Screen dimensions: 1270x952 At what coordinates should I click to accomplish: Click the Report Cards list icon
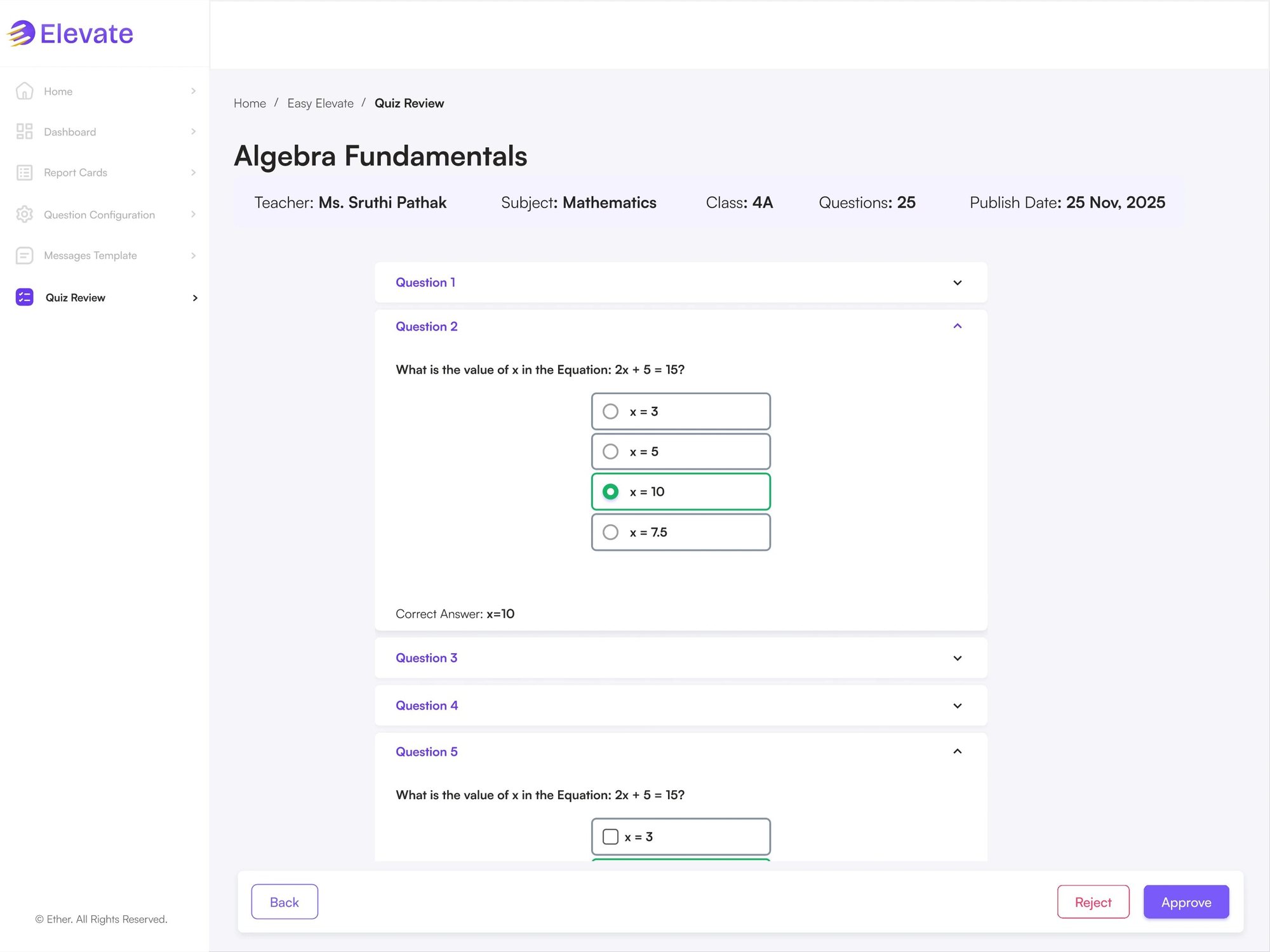click(24, 173)
